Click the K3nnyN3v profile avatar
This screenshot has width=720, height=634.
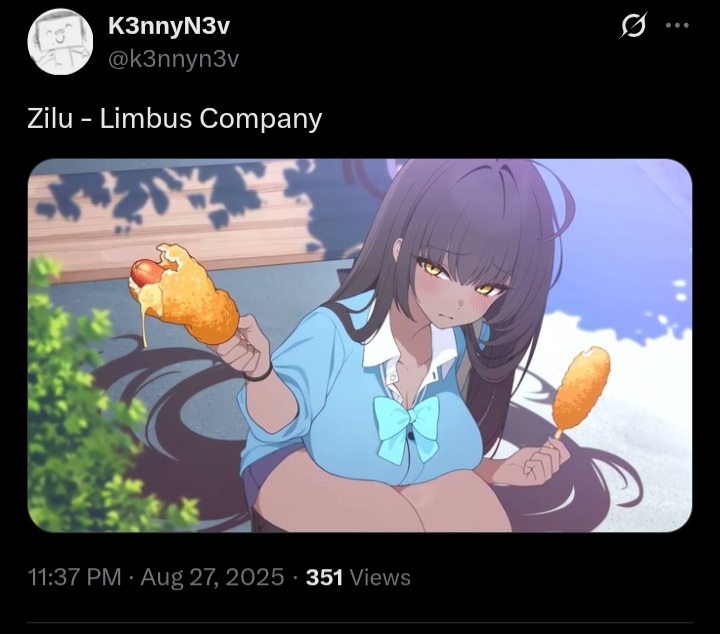(x=60, y=41)
